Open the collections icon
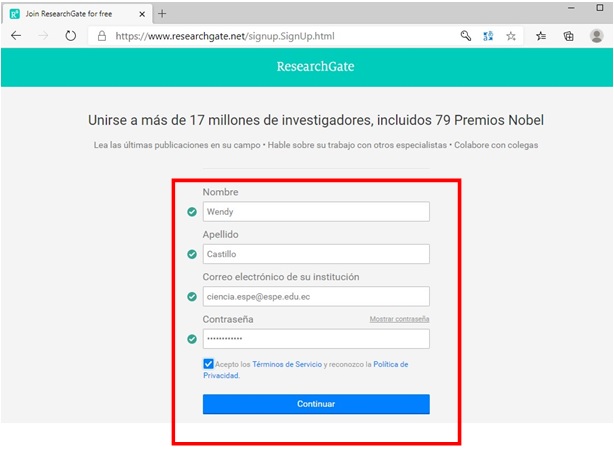Screen dimensions: 614x460 pyautogui.click(x=568, y=35)
